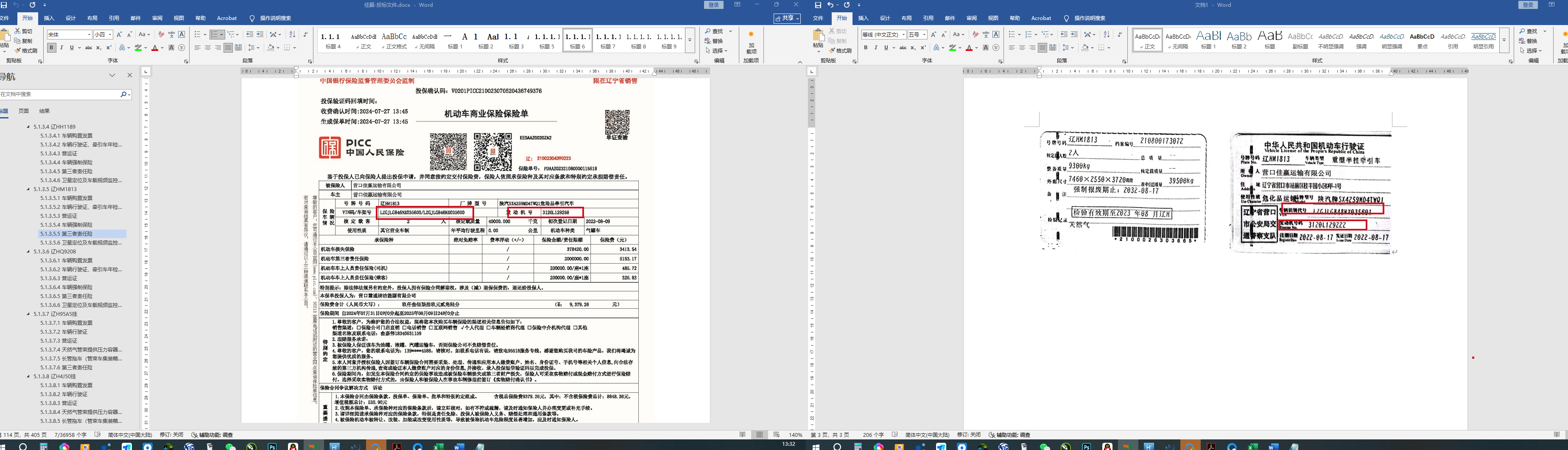
Task: Copy selection (复制) in the left Word window
Action: click(23, 41)
